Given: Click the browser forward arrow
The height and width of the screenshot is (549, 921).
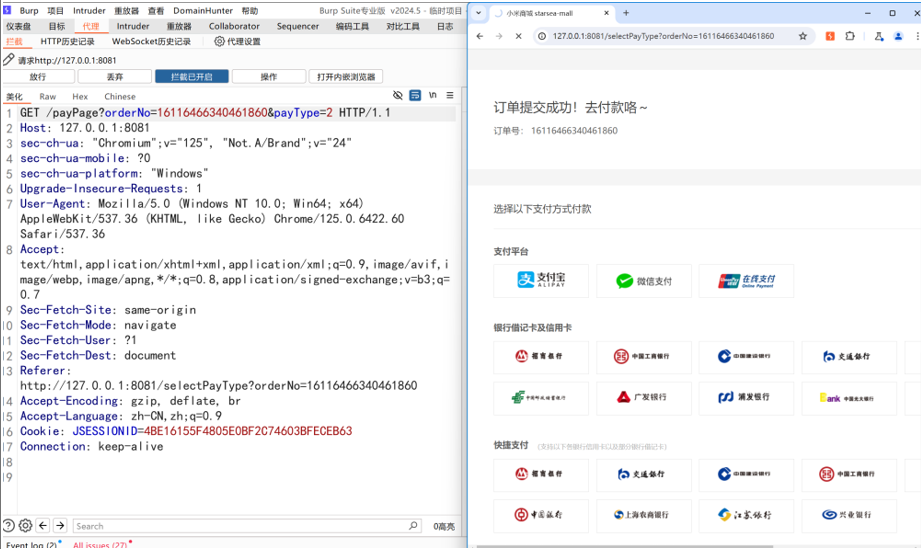Looking at the screenshot, I should click(499, 36).
